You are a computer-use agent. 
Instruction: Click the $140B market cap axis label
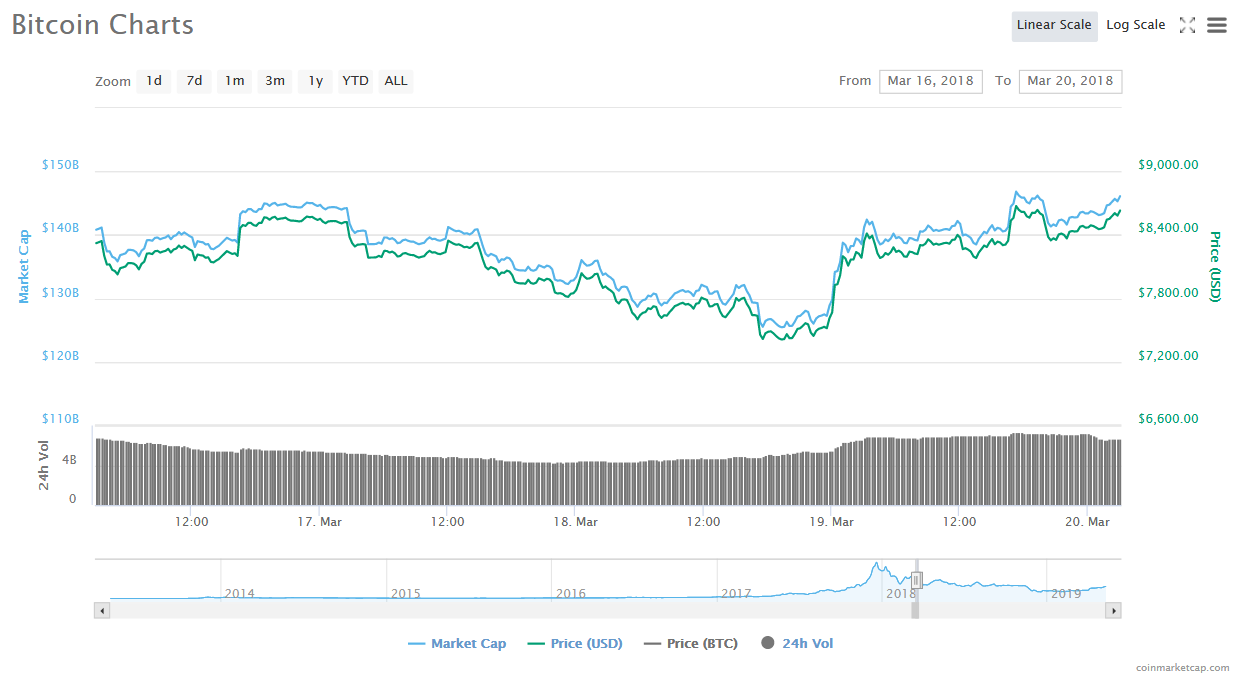(60, 228)
